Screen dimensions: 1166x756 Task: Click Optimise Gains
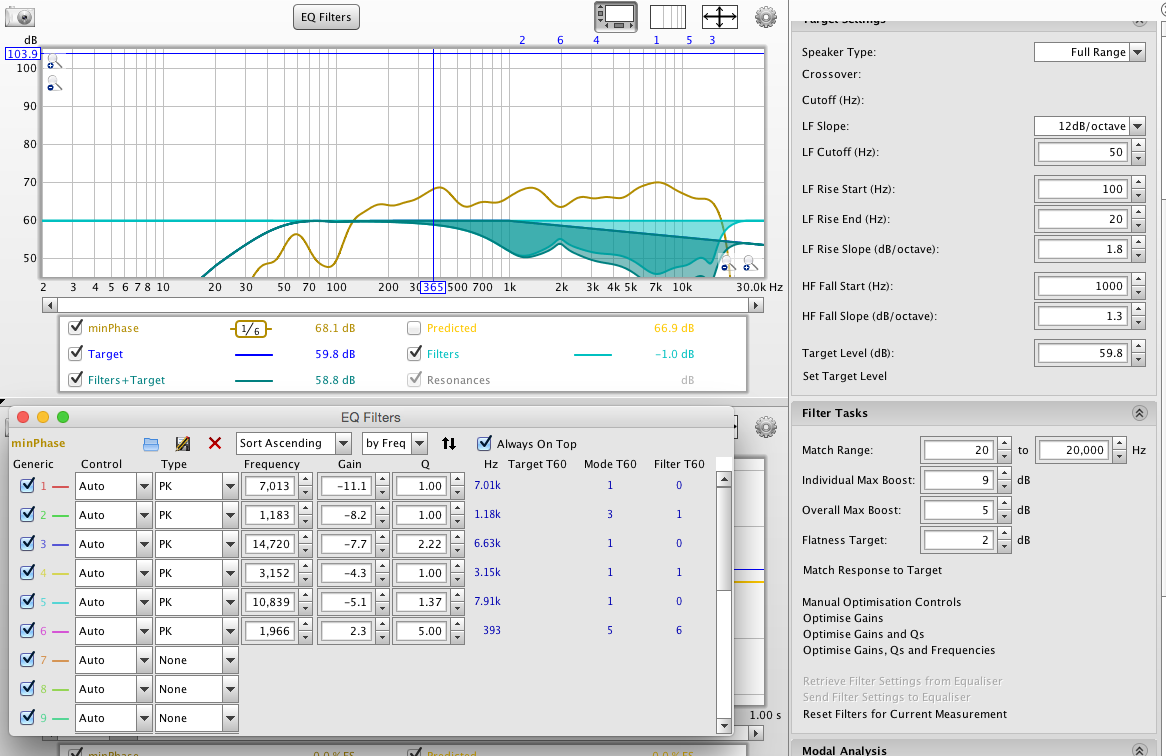click(x=843, y=618)
